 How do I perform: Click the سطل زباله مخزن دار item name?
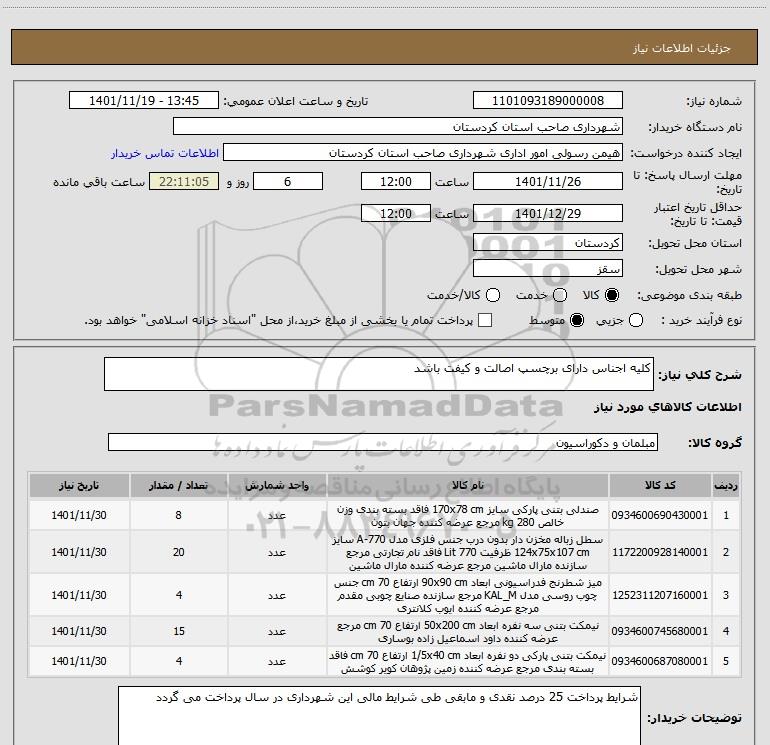tap(468, 552)
